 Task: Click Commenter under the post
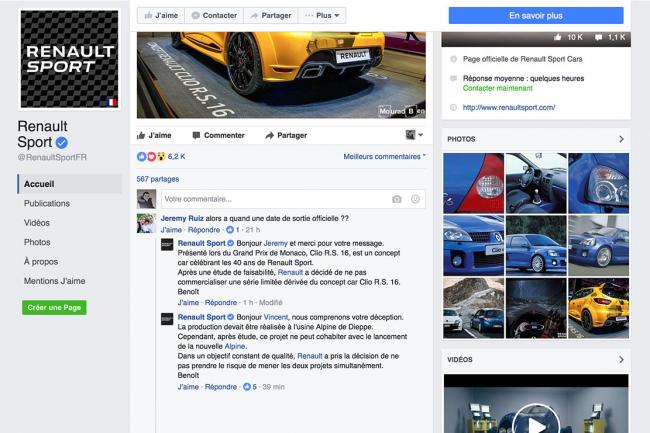218,135
